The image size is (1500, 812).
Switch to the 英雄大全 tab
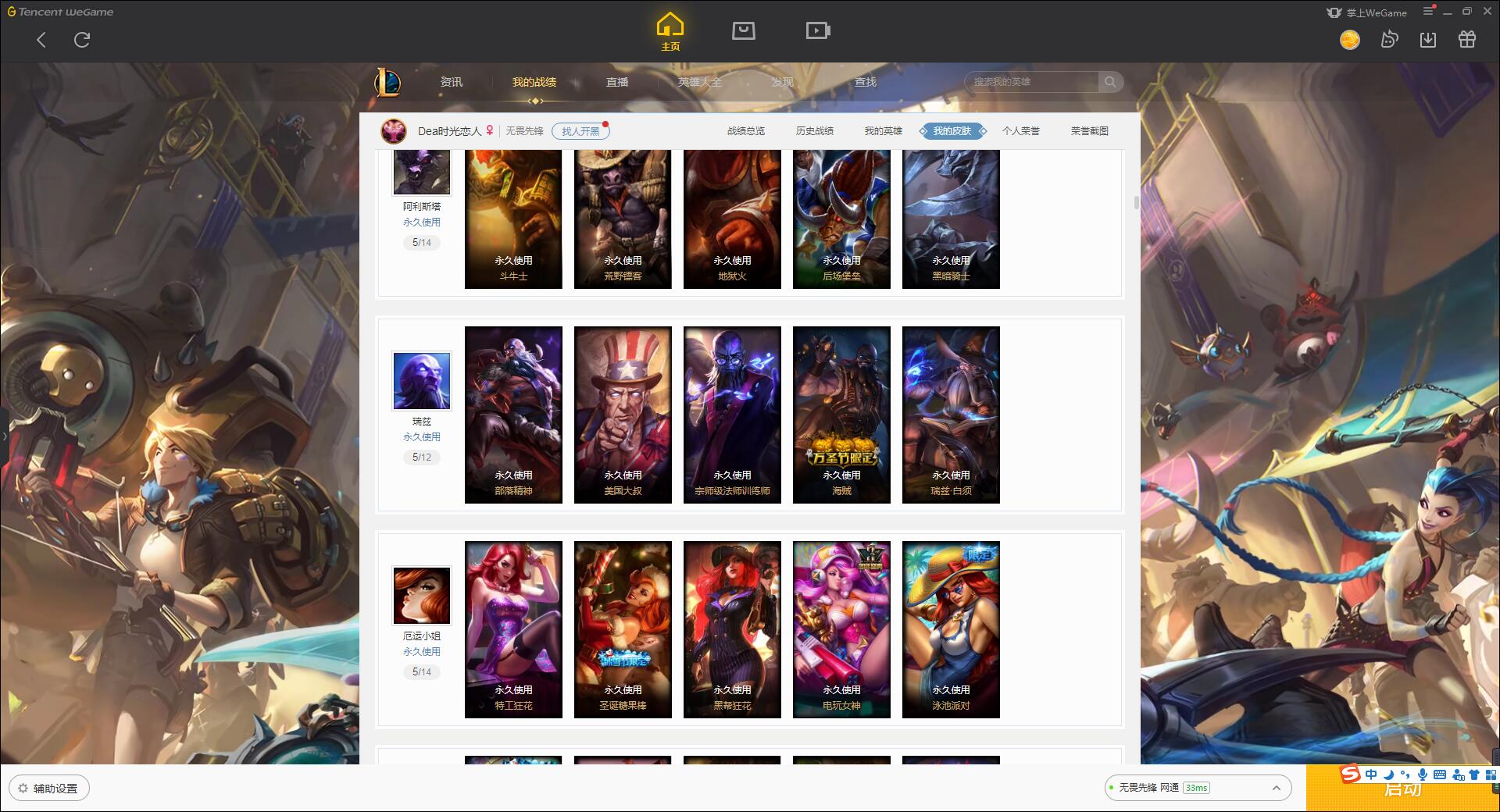700,82
